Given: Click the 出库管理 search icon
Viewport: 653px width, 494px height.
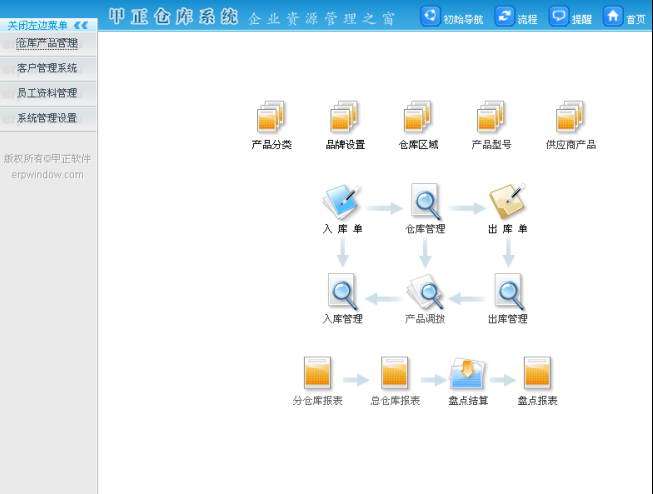Looking at the screenshot, I should click(x=508, y=292).
